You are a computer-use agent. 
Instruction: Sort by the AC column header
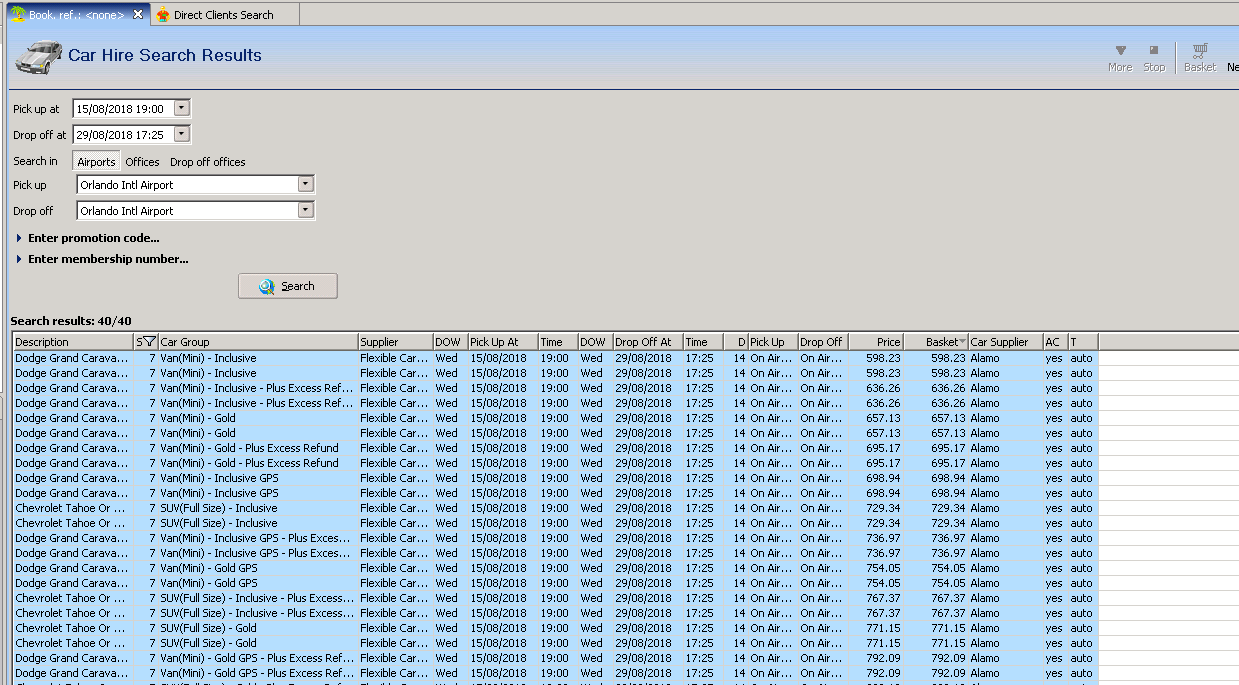point(1055,342)
